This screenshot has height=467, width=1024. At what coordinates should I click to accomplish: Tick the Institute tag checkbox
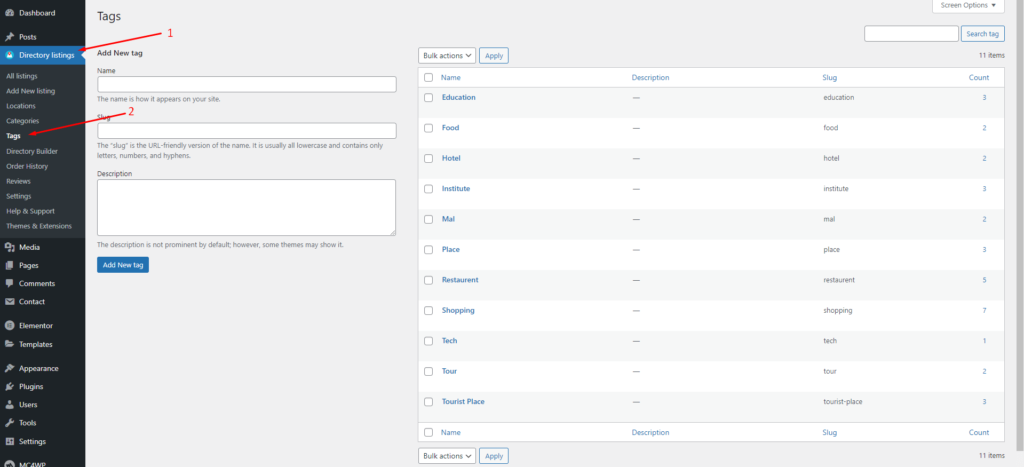tap(428, 189)
